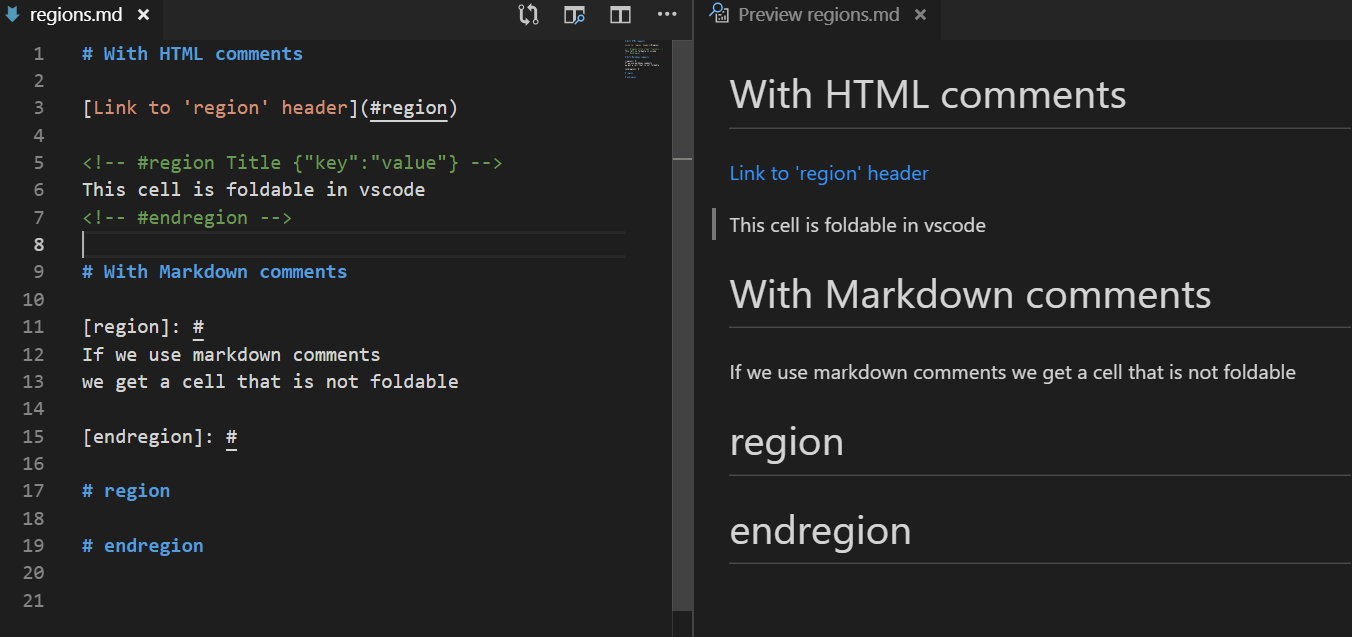1352x637 pixels.
Task: Open preview to the side
Action: click(574, 15)
